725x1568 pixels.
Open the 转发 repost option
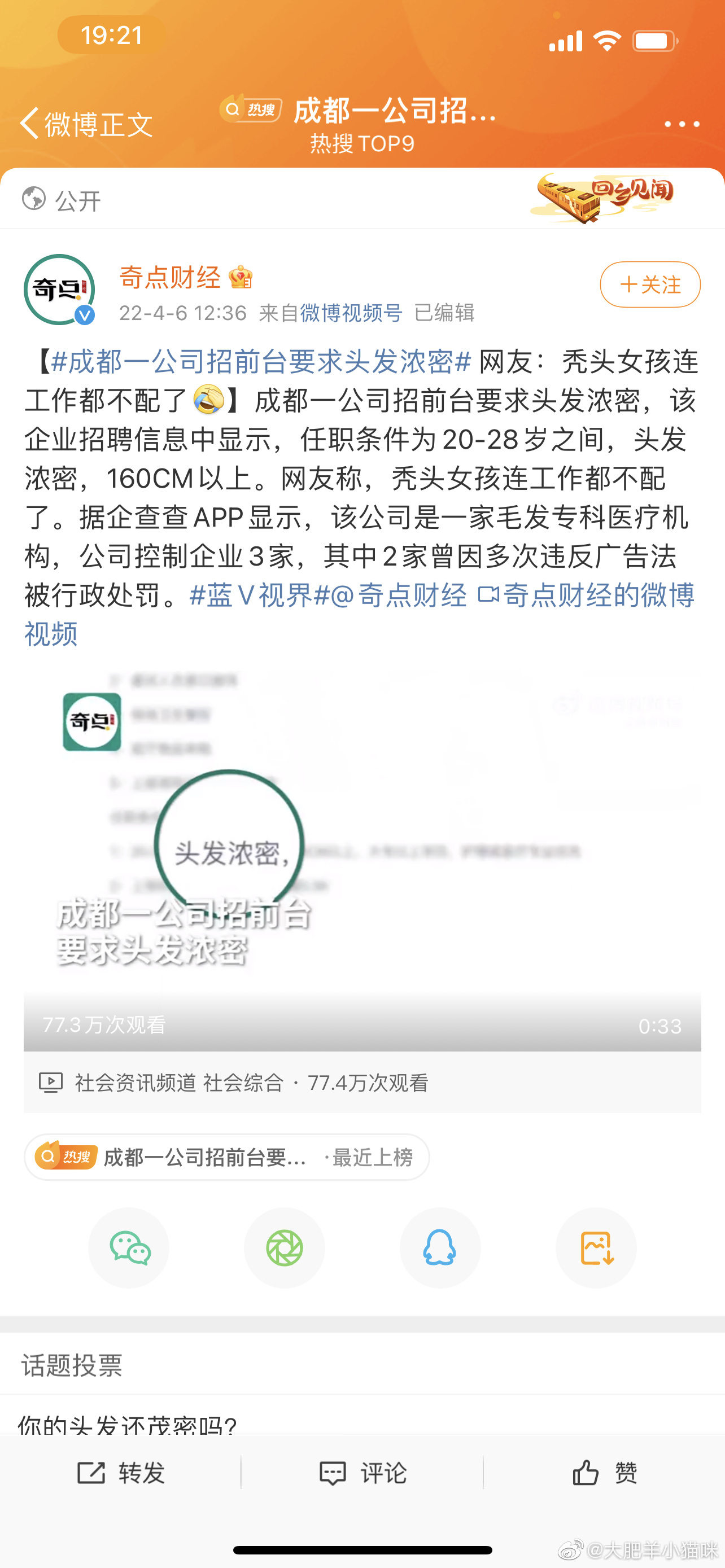[x=121, y=1473]
